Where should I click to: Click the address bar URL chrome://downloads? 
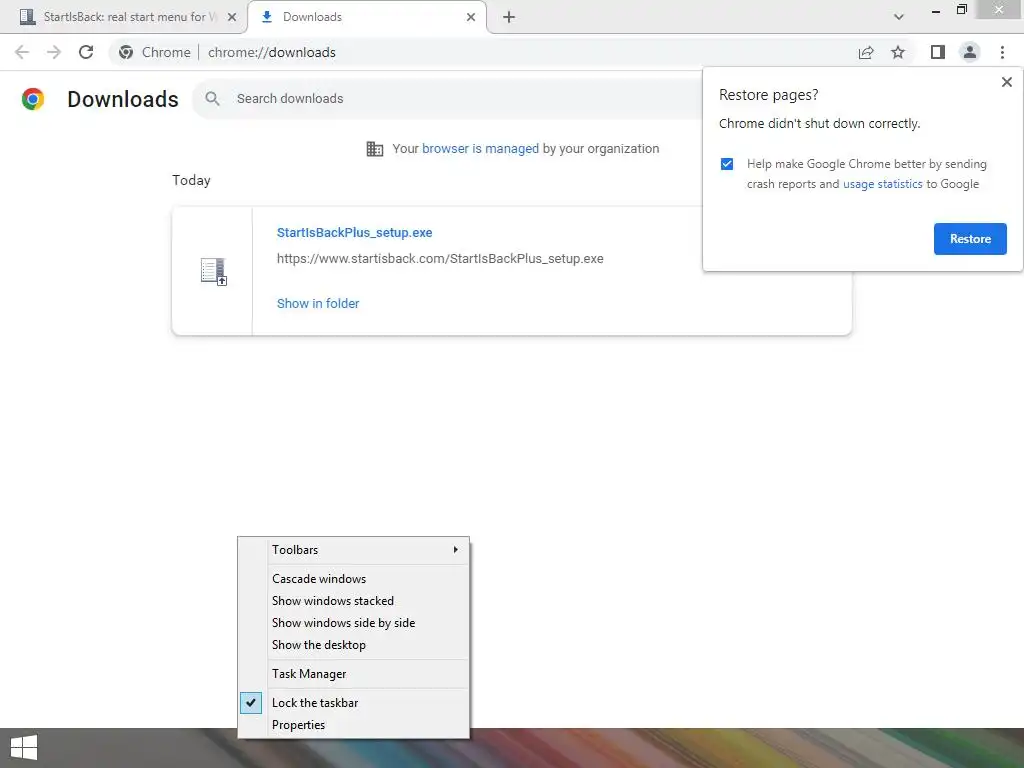point(272,52)
